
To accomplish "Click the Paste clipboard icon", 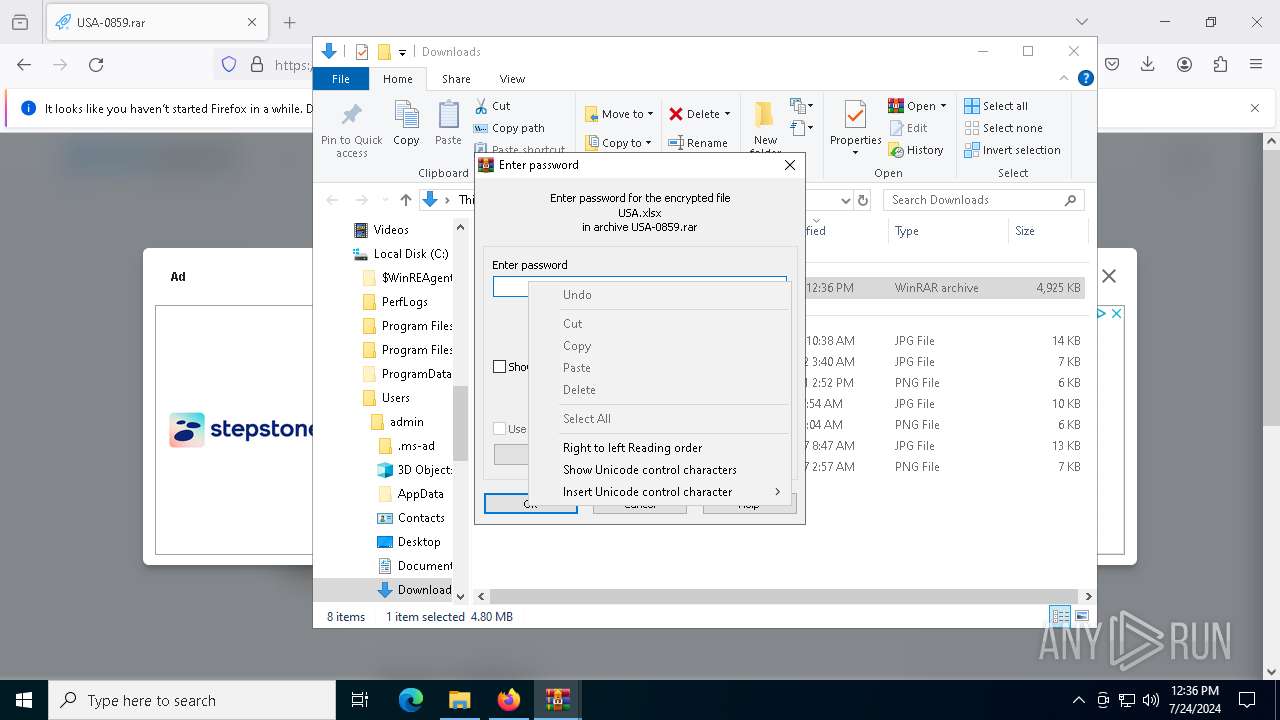I will 448,114.
